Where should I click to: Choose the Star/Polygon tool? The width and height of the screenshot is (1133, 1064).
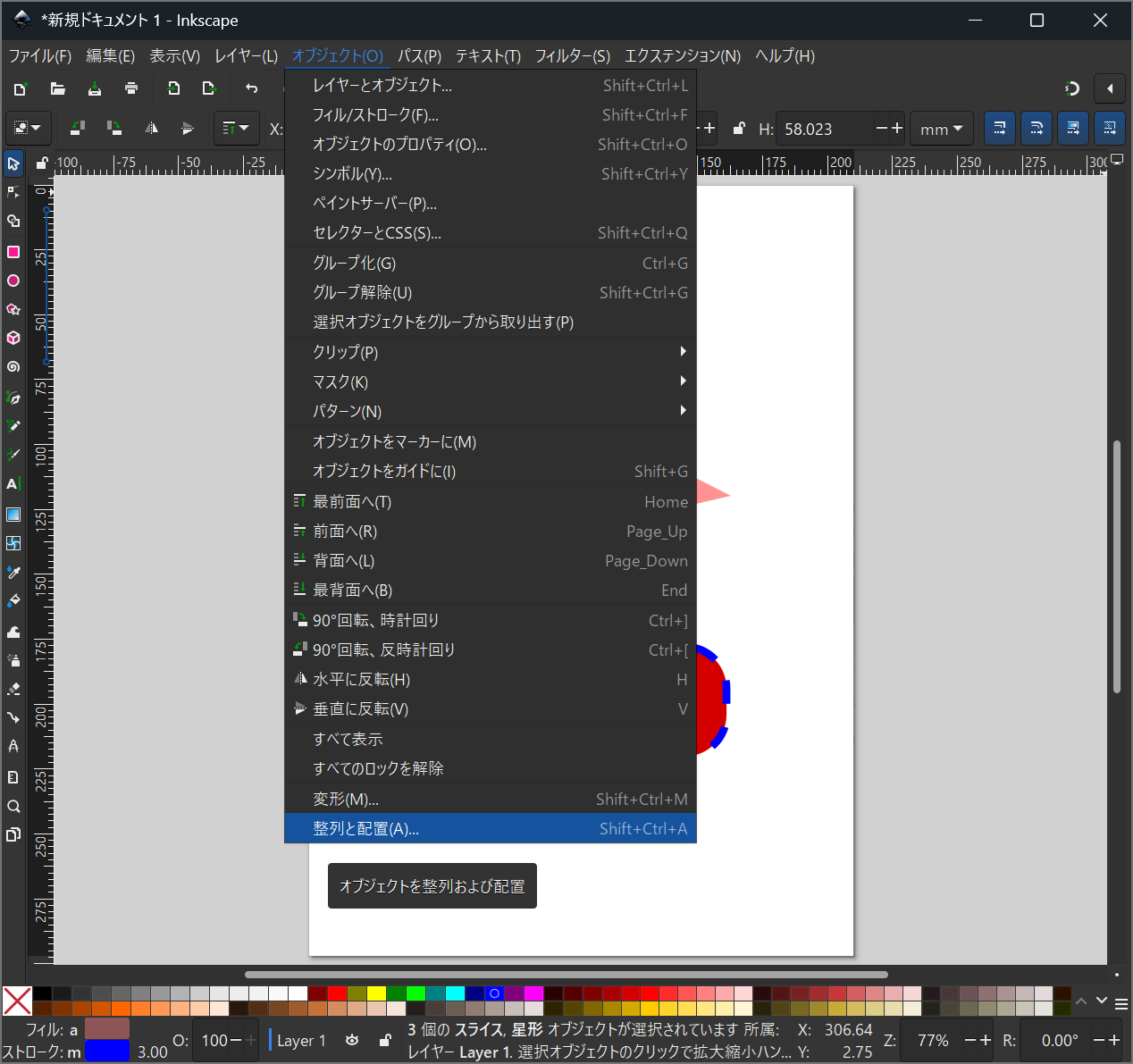[x=13, y=309]
